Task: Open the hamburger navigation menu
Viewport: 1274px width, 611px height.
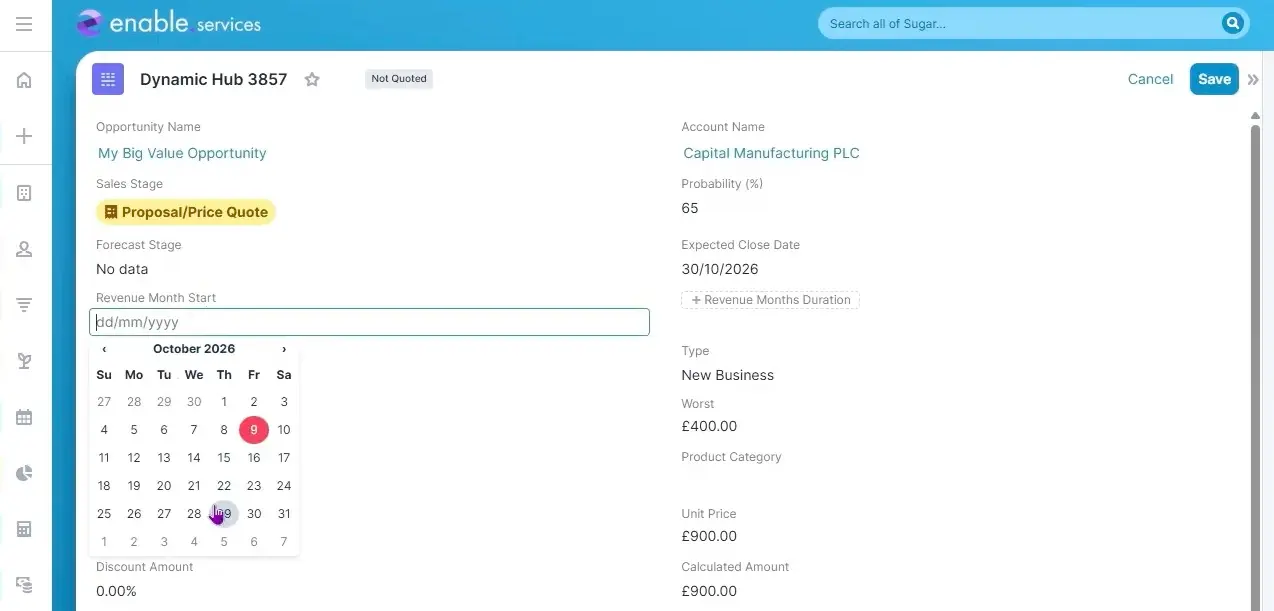Action: click(24, 24)
